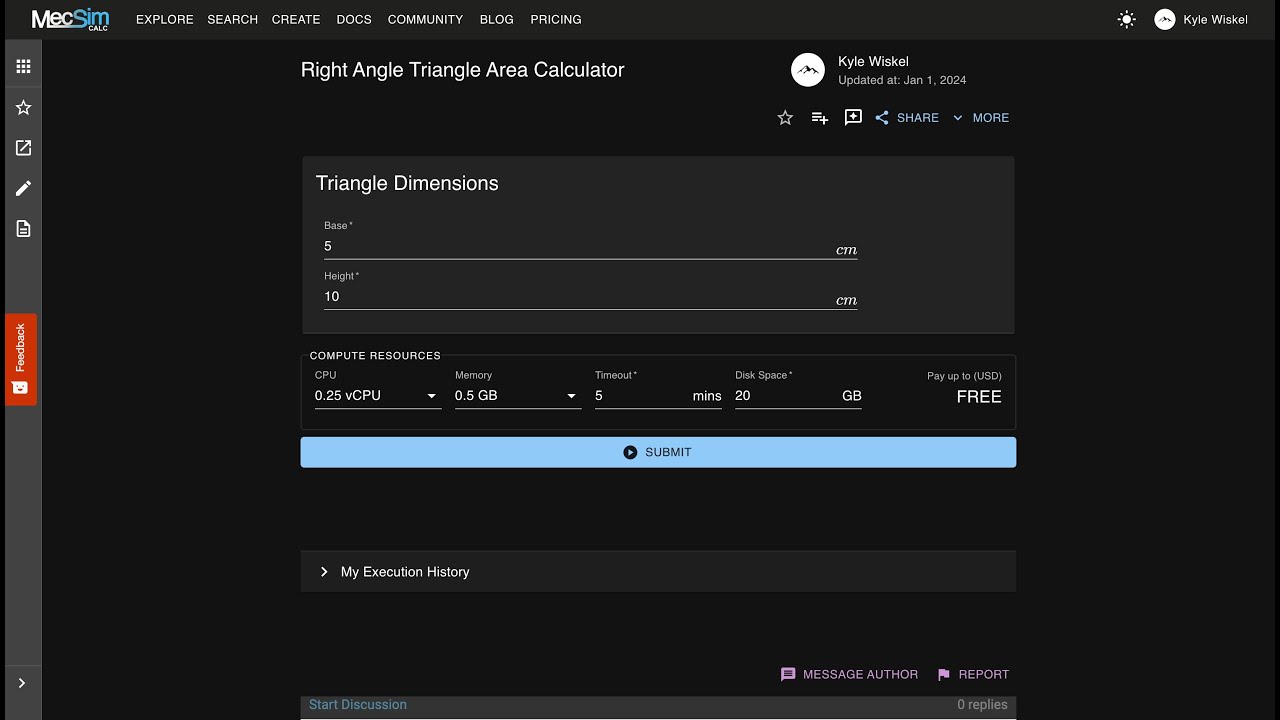
Task: Click the SHARE button
Action: 907,118
